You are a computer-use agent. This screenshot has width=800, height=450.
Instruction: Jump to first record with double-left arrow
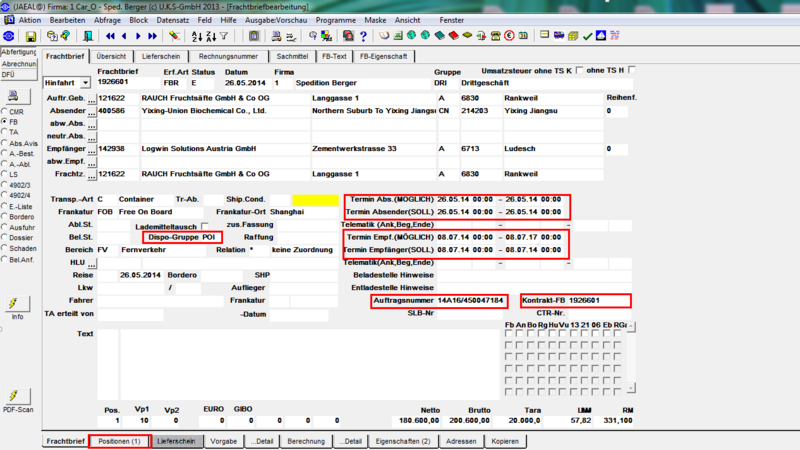click(x=110, y=36)
